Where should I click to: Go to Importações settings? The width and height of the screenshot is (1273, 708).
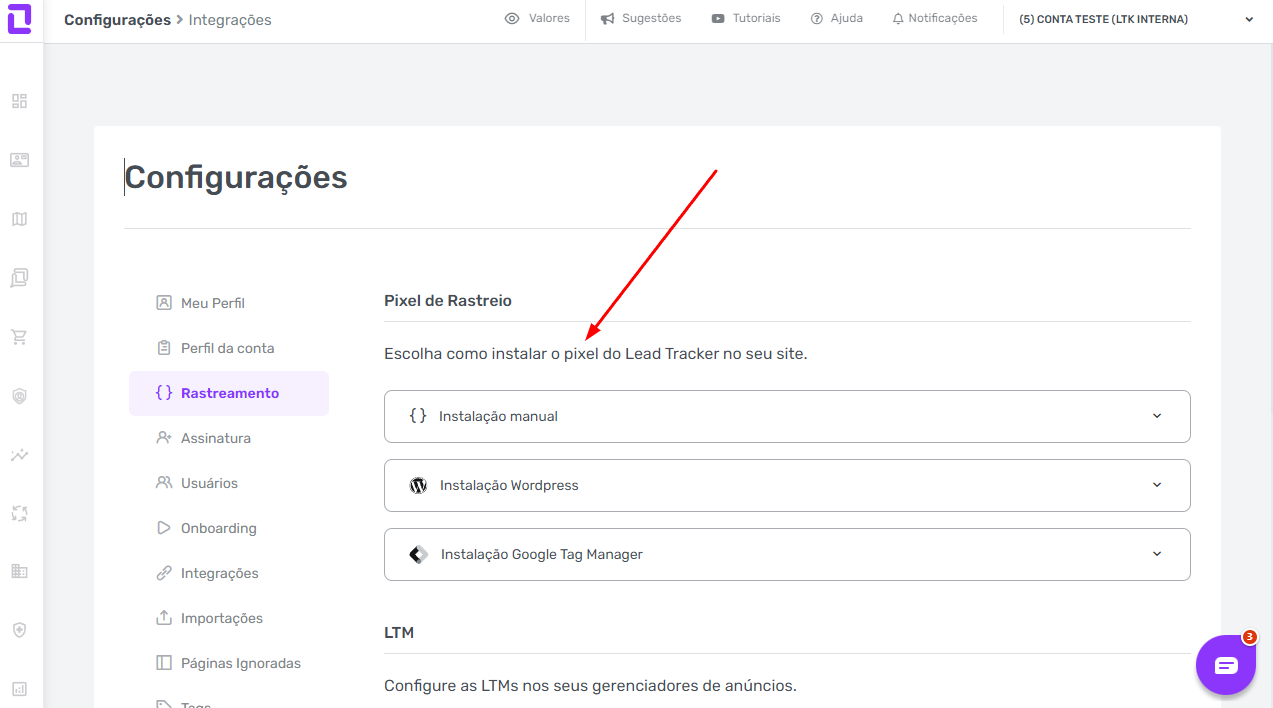pos(229,618)
